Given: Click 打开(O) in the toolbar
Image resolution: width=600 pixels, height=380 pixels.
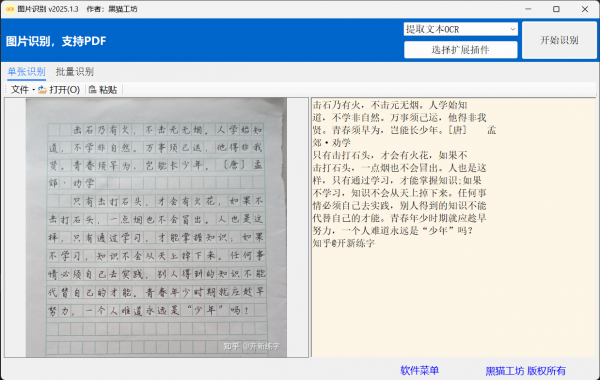Looking at the screenshot, I should pos(64,90).
